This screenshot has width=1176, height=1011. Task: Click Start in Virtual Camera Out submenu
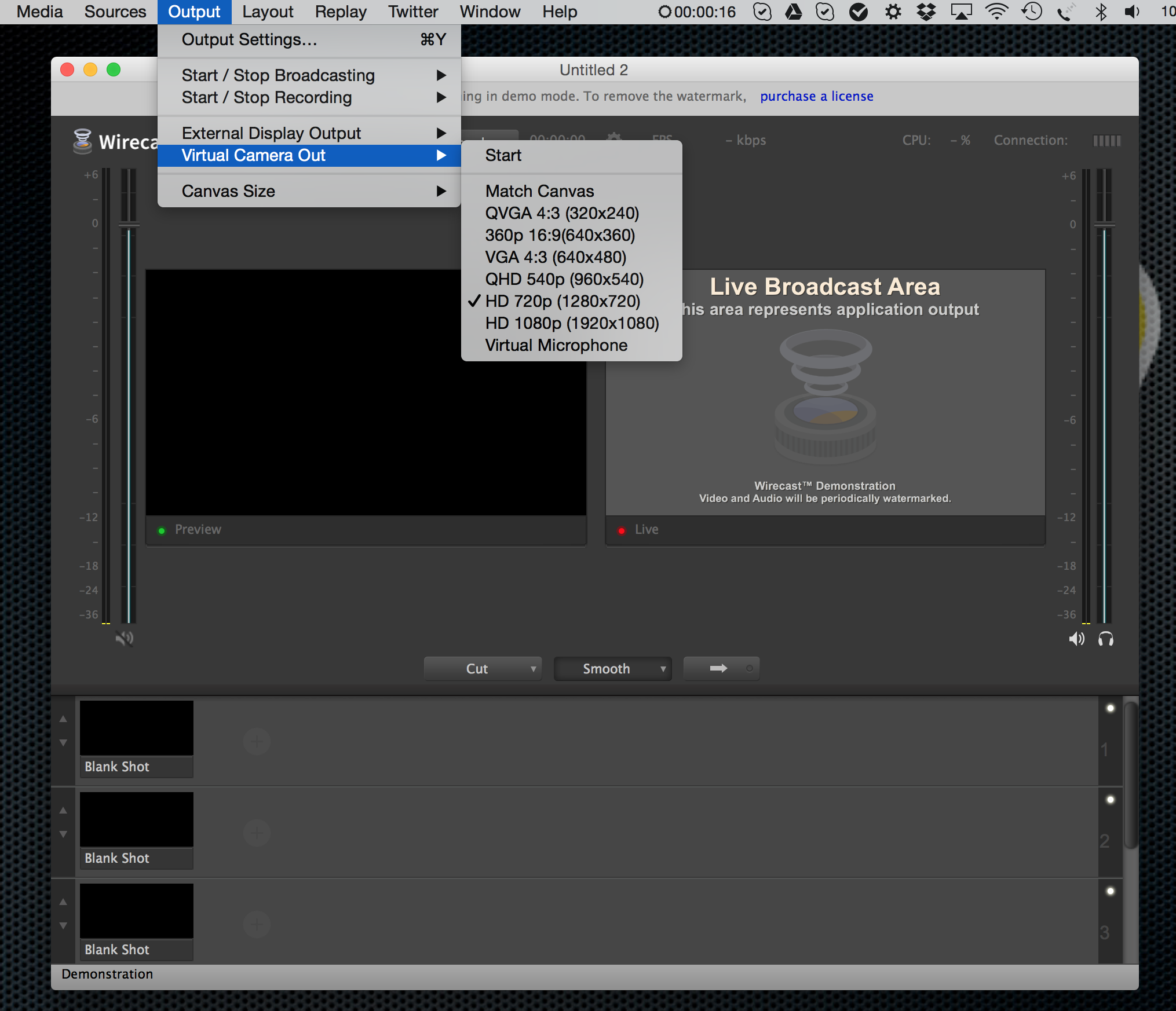(503, 155)
